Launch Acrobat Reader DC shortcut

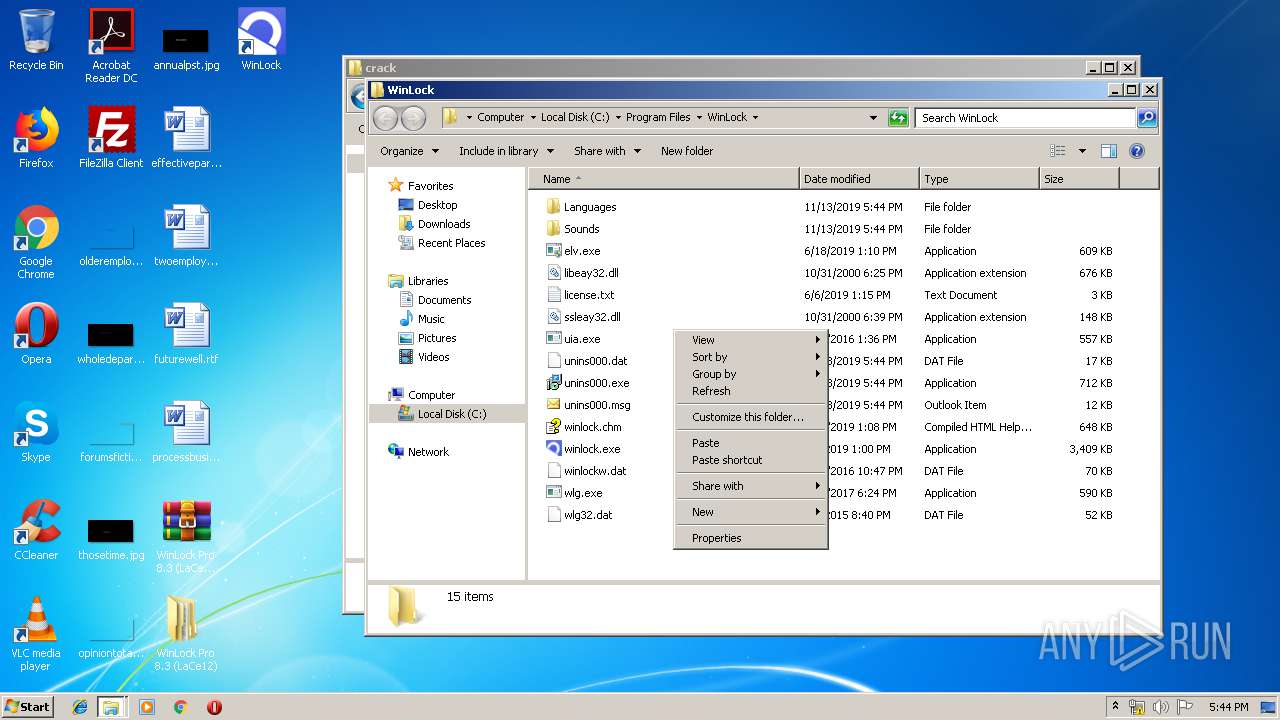(x=111, y=45)
